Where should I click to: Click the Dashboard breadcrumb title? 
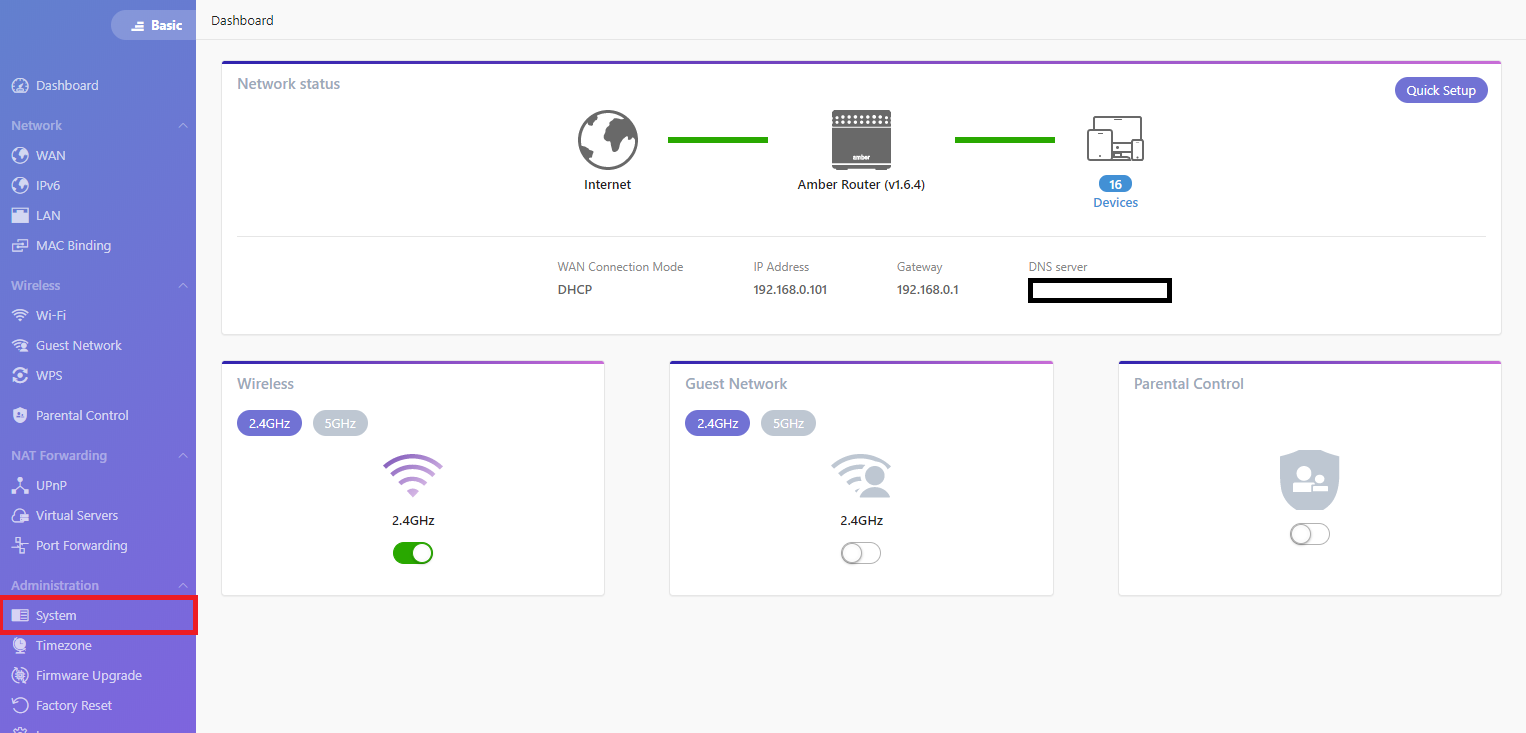(242, 20)
